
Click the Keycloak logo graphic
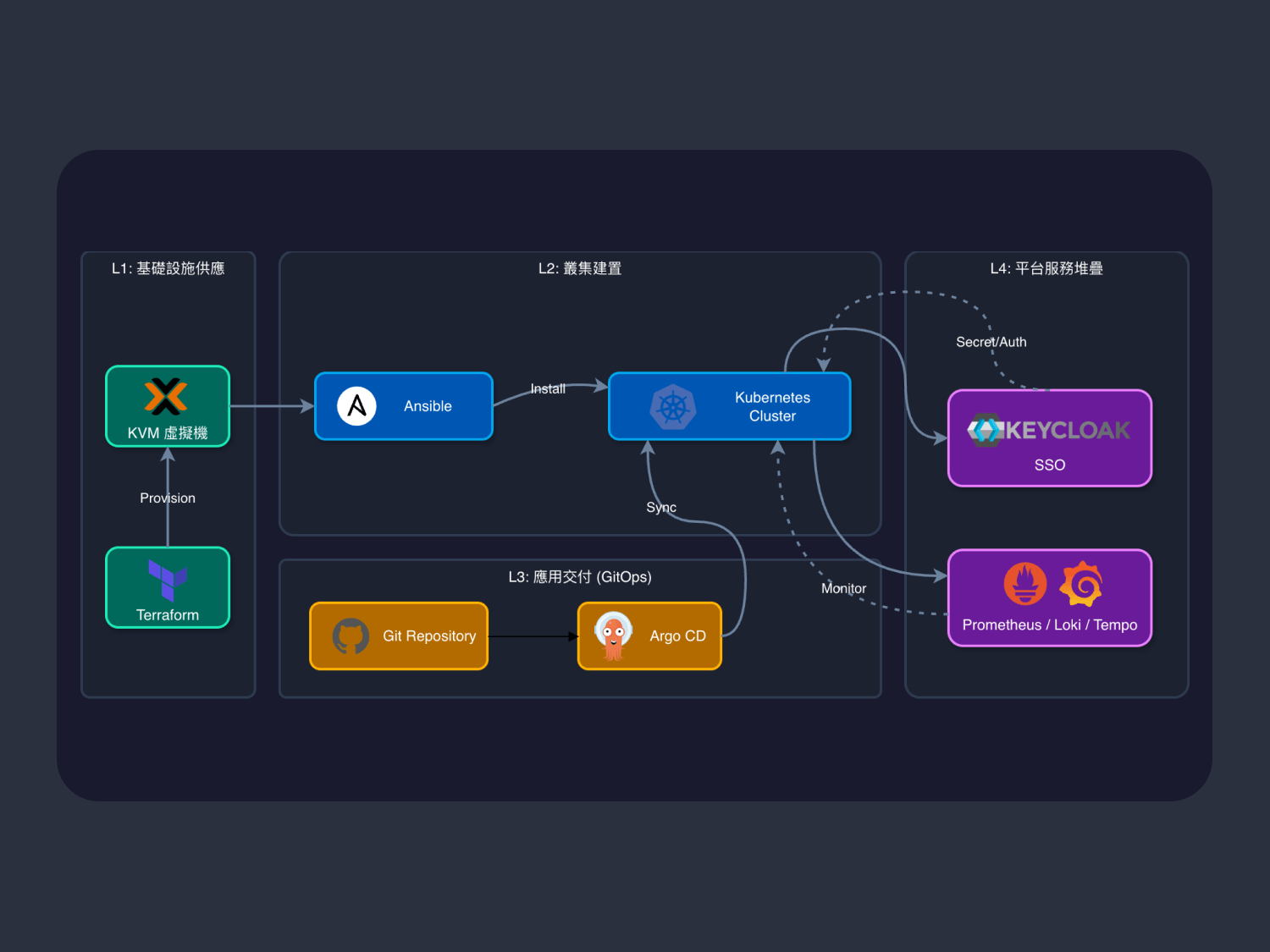tap(1049, 430)
